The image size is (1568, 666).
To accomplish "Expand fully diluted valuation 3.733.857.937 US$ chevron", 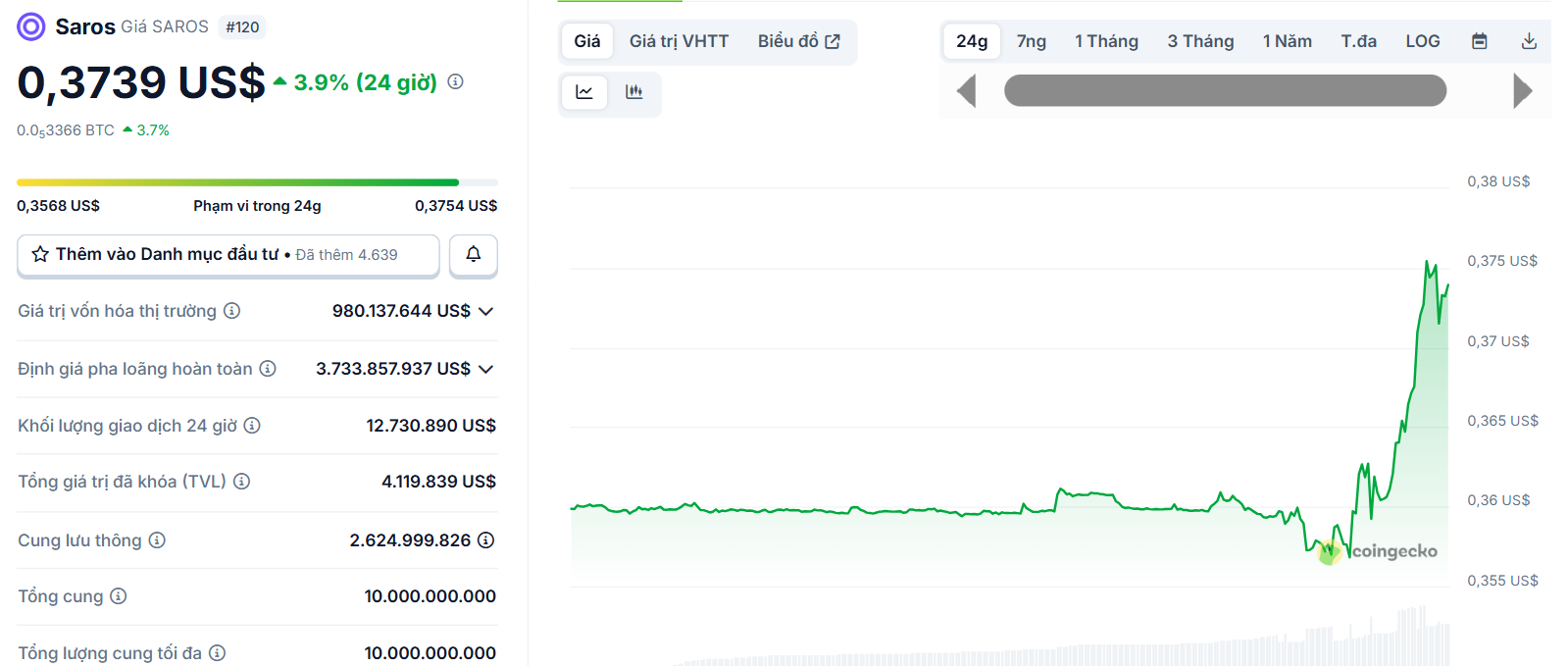I will (x=485, y=369).
